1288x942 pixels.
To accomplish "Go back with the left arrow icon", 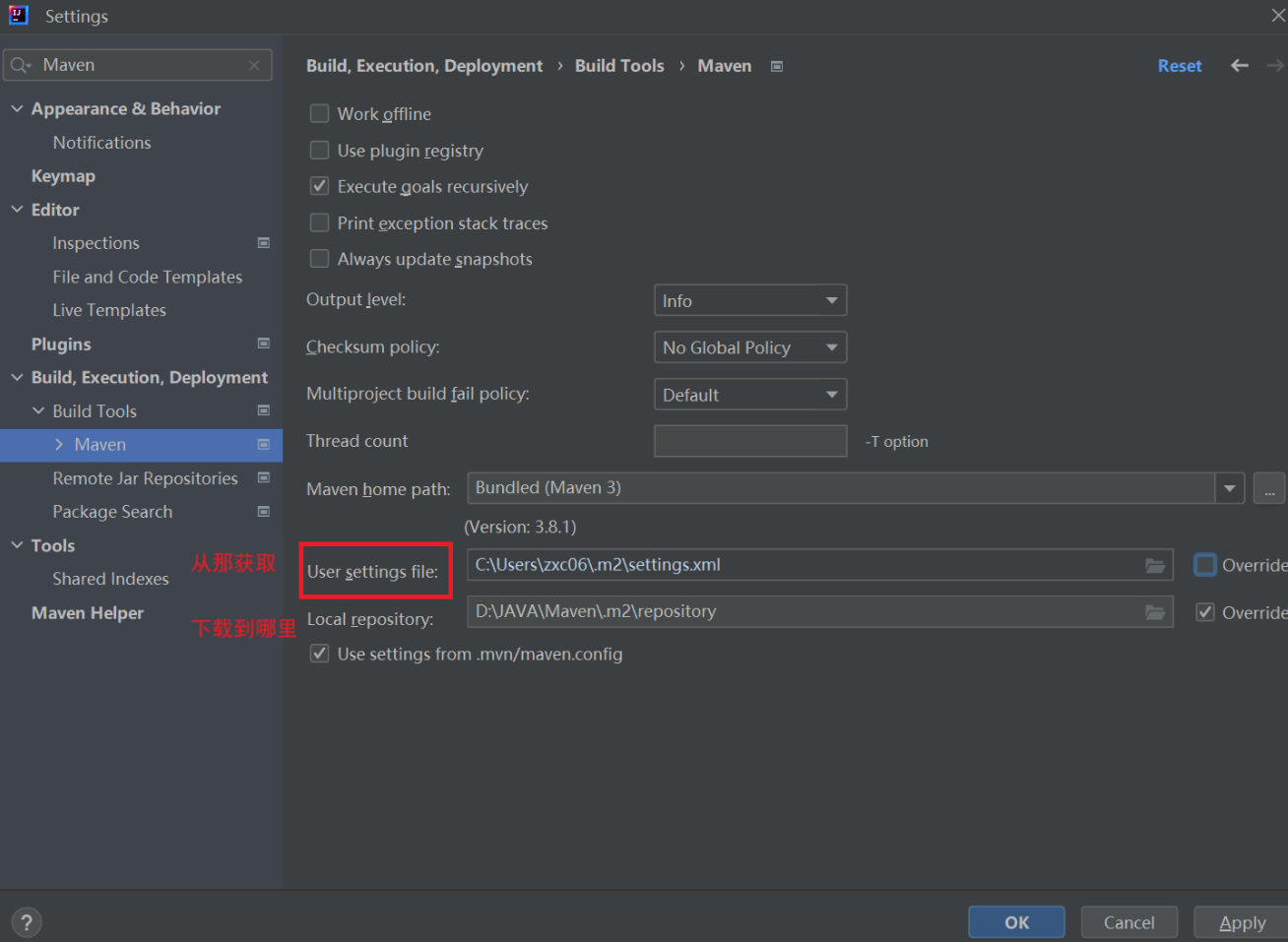I will [x=1240, y=65].
